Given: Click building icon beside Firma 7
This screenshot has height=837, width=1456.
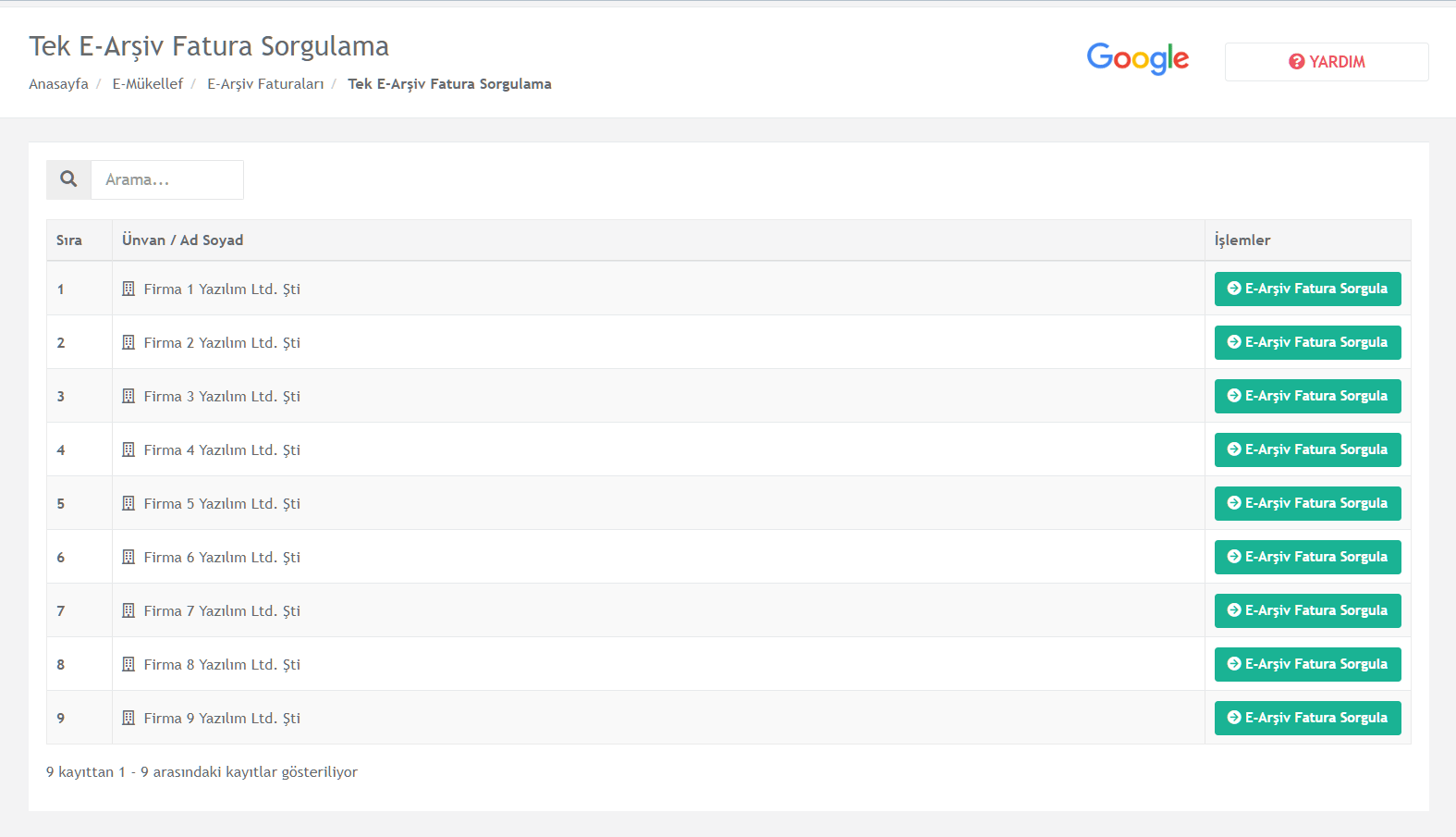Looking at the screenshot, I should point(128,610).
